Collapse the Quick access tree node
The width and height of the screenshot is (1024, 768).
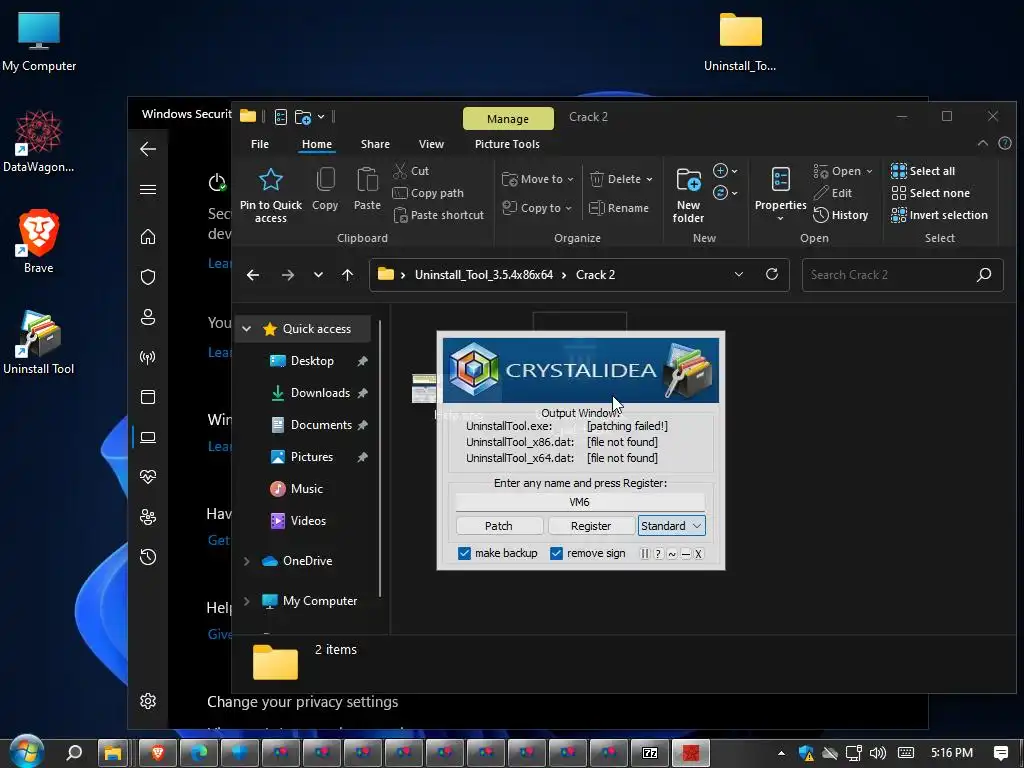[247, 328]
